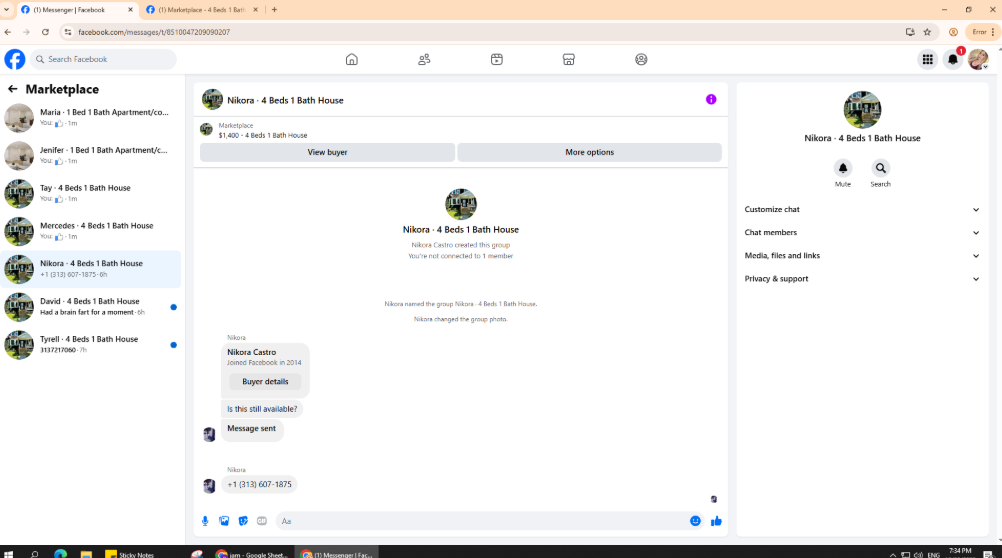Open Buyer details for Nikora Castro
The height and width of the screenshot is (558, 1002).
265,382
